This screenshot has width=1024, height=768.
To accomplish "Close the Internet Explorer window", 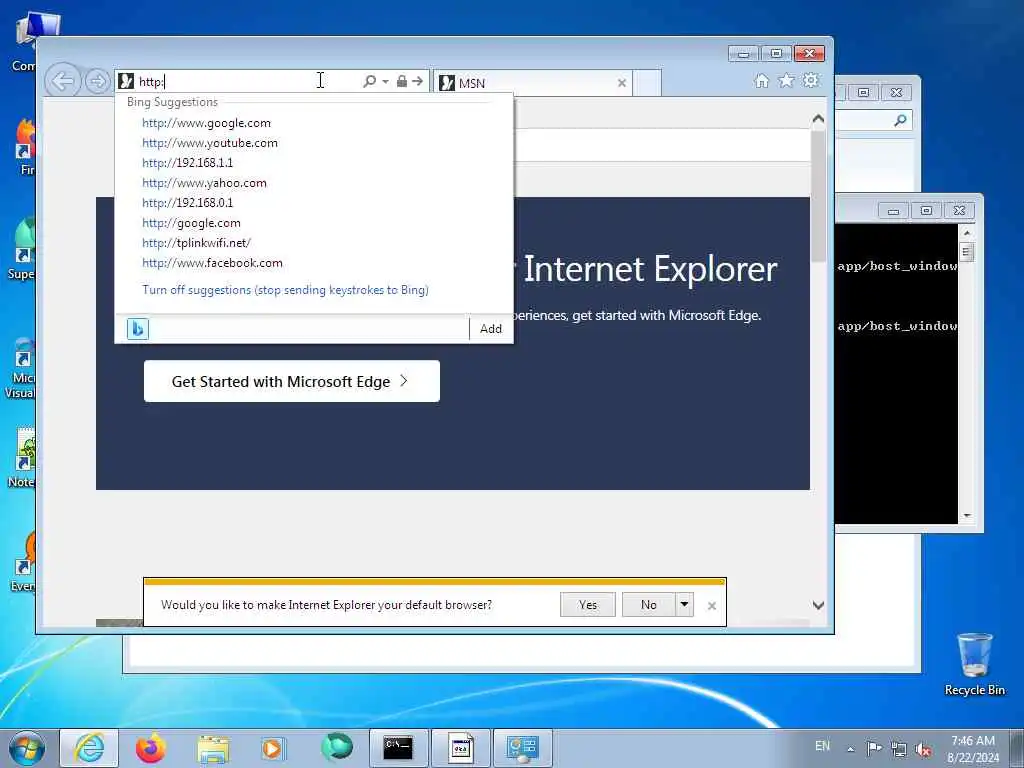I will 810,54.
